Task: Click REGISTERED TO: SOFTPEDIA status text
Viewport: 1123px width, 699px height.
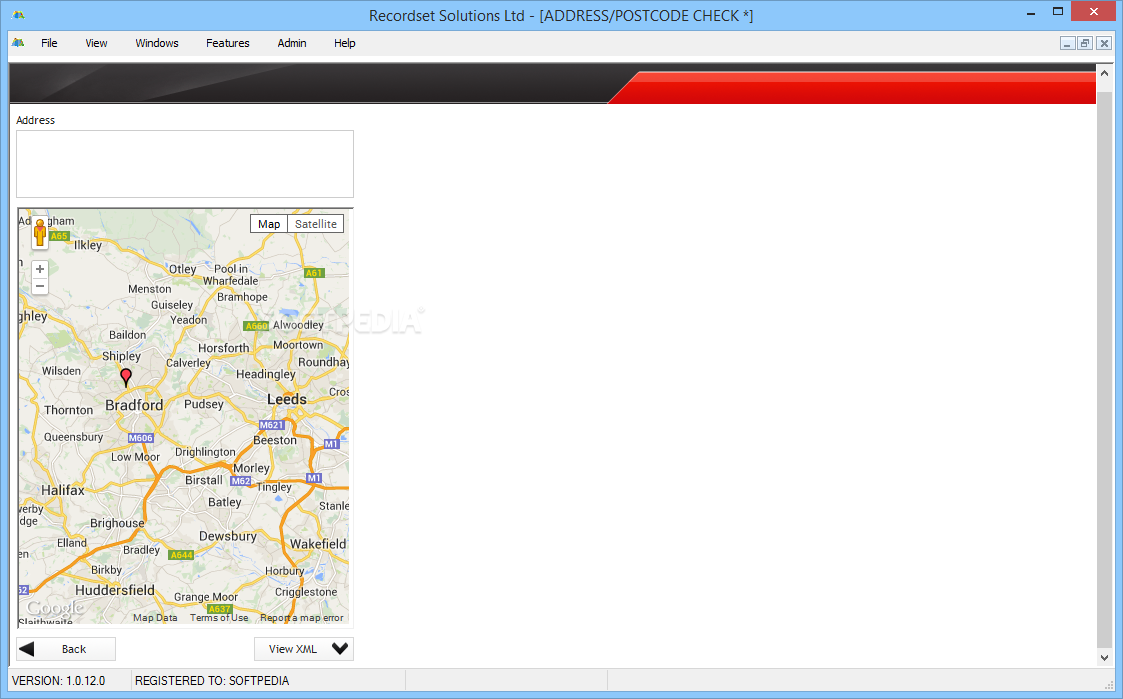Action: [x=212, y=680]
